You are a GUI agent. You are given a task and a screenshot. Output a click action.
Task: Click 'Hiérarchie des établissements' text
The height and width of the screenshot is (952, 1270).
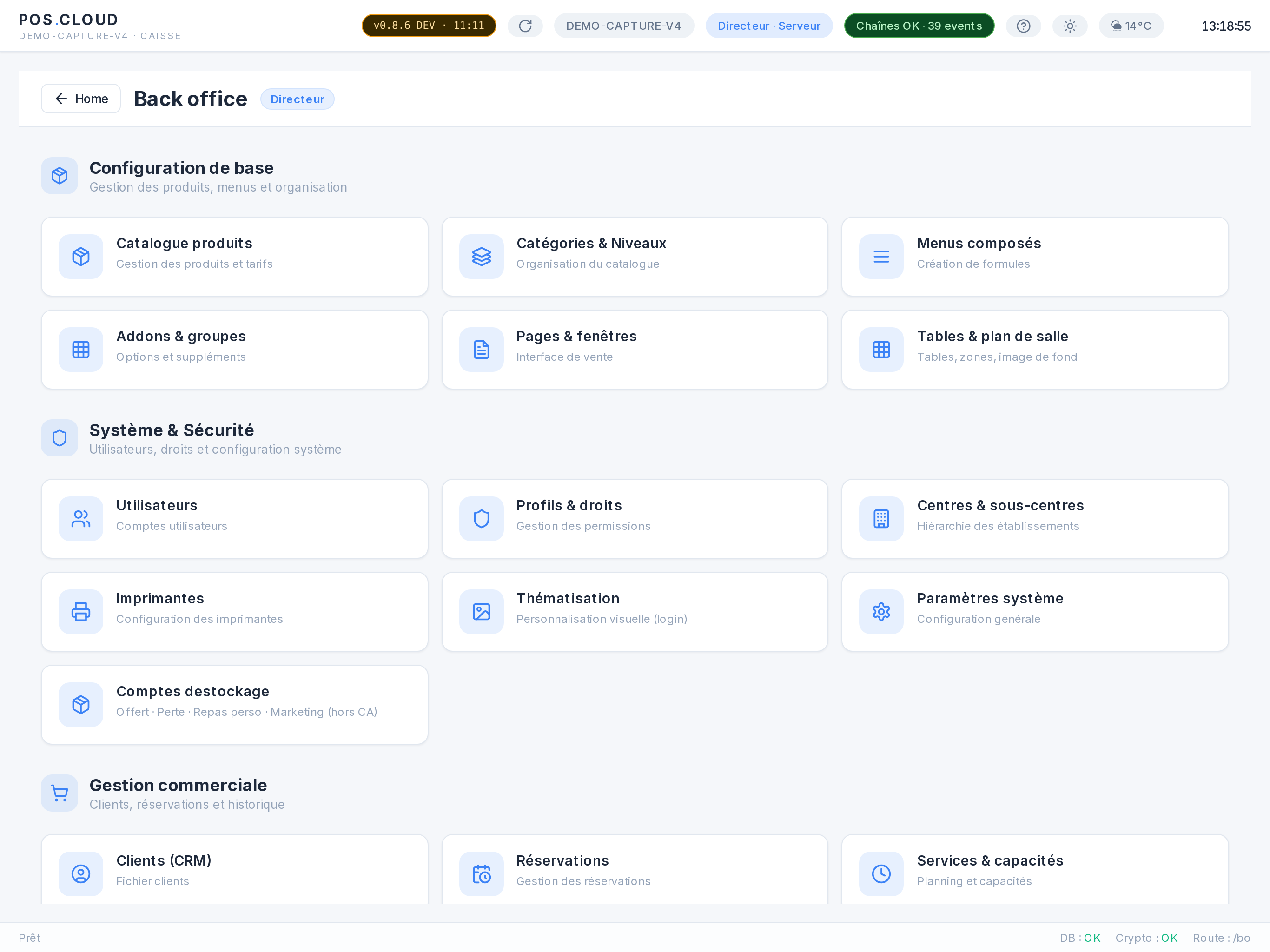click(x=998, y=526)
